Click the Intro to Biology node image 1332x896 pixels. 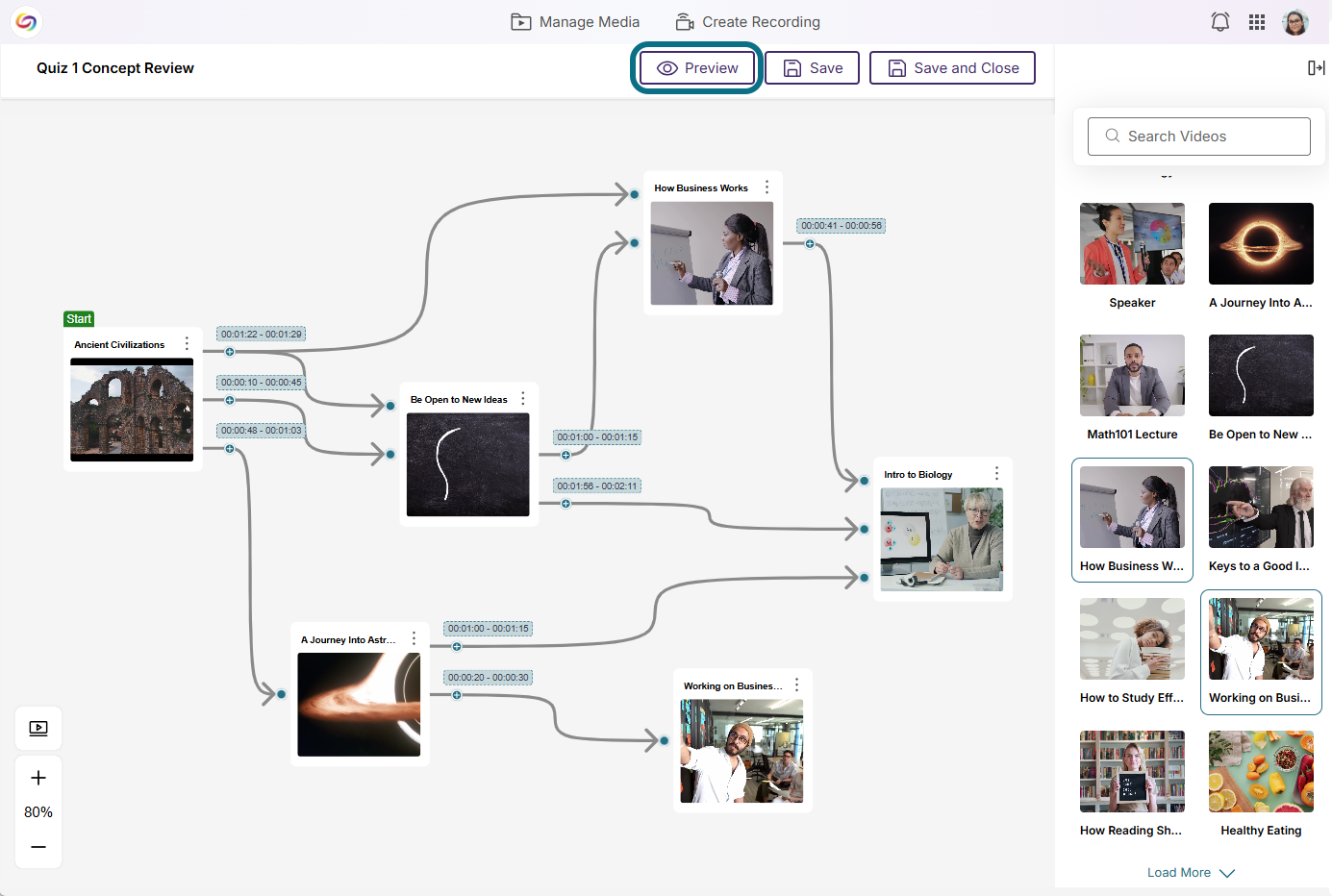(942, 539)
